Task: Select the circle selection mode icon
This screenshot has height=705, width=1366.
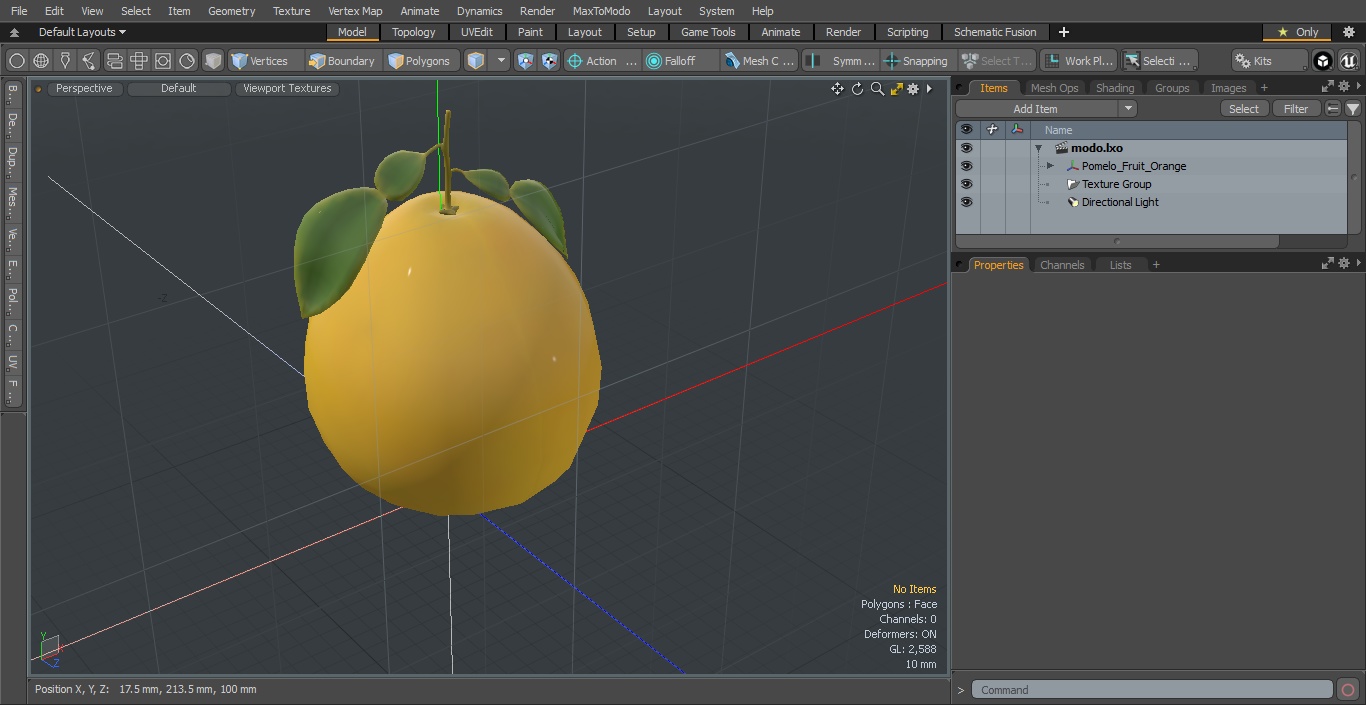Action: (x=17, y=61)
